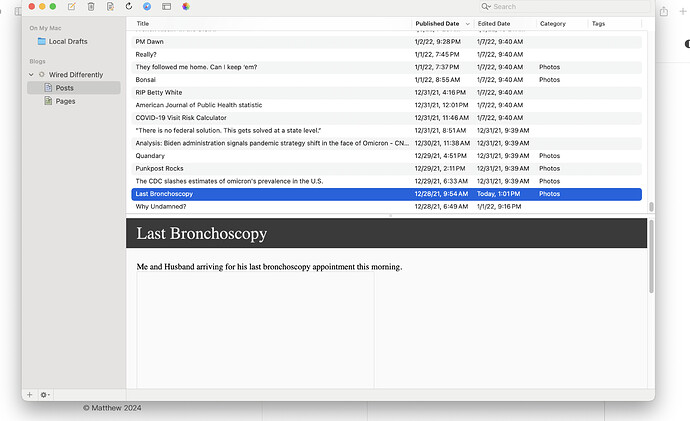
Task: Open the Photos media browser icon
Action: point(185,7)
